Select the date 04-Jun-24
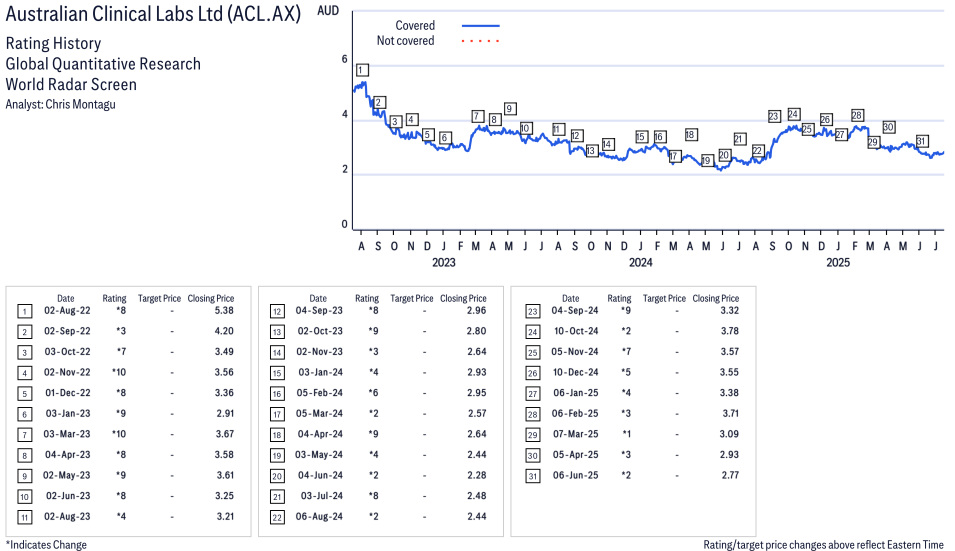The height and width of the screenshot is (551, 955). pos(320,476)
